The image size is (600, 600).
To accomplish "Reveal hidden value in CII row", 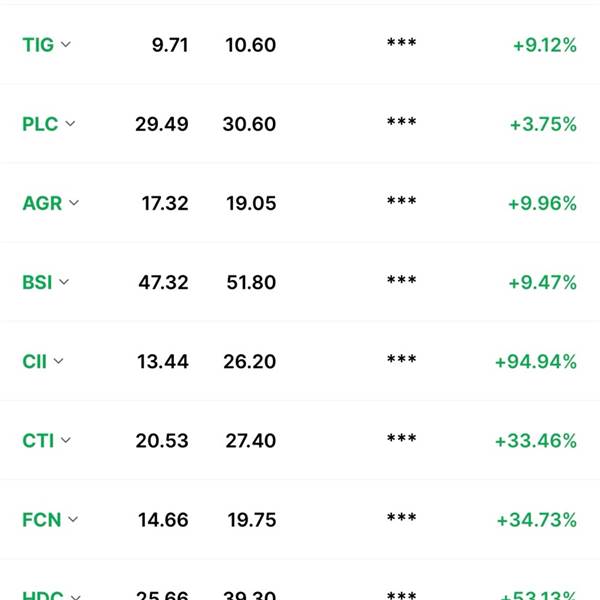I will (401, 359).
